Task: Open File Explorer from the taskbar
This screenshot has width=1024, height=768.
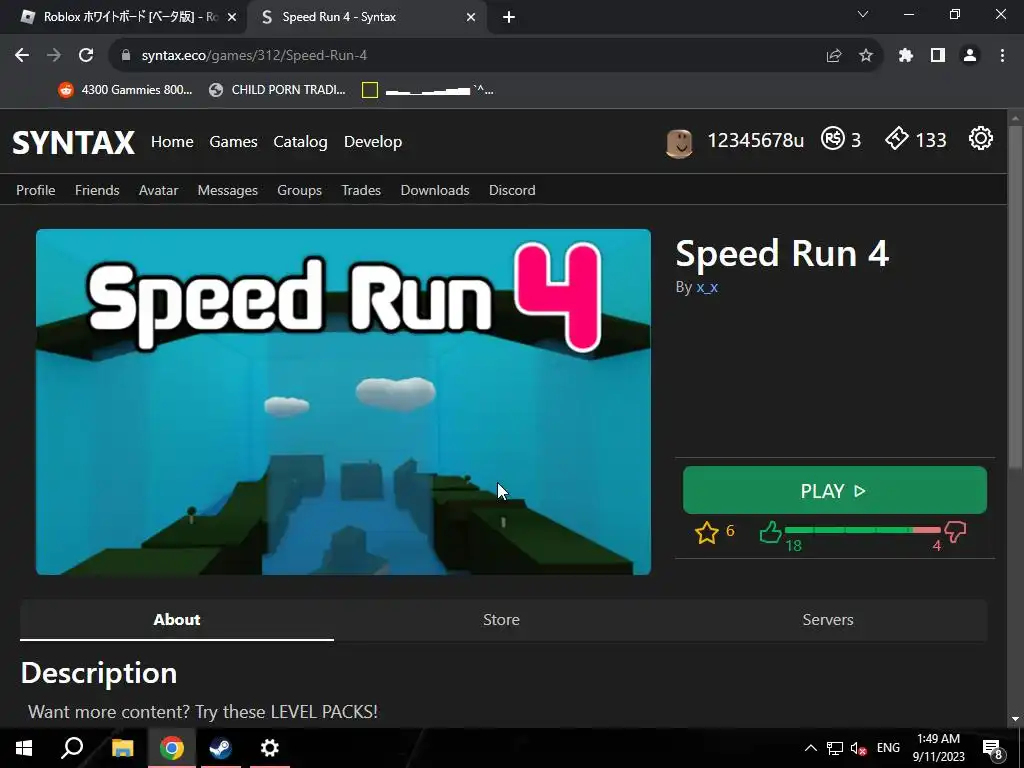Action: 122,748
